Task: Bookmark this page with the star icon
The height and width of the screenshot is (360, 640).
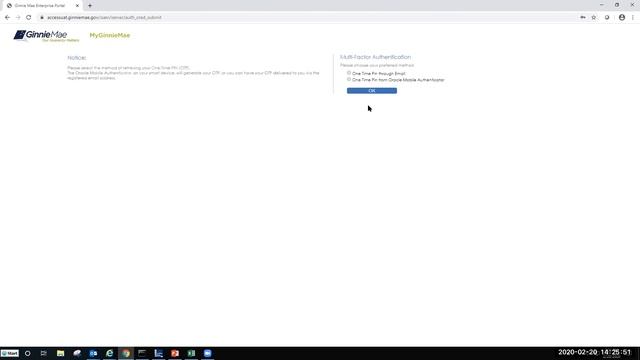Action: (594, 18)
